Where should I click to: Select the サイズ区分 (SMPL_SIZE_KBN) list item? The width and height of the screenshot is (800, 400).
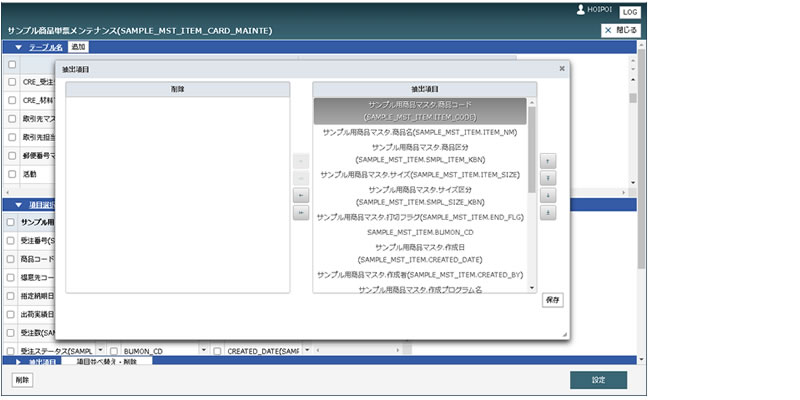(420, 195)
